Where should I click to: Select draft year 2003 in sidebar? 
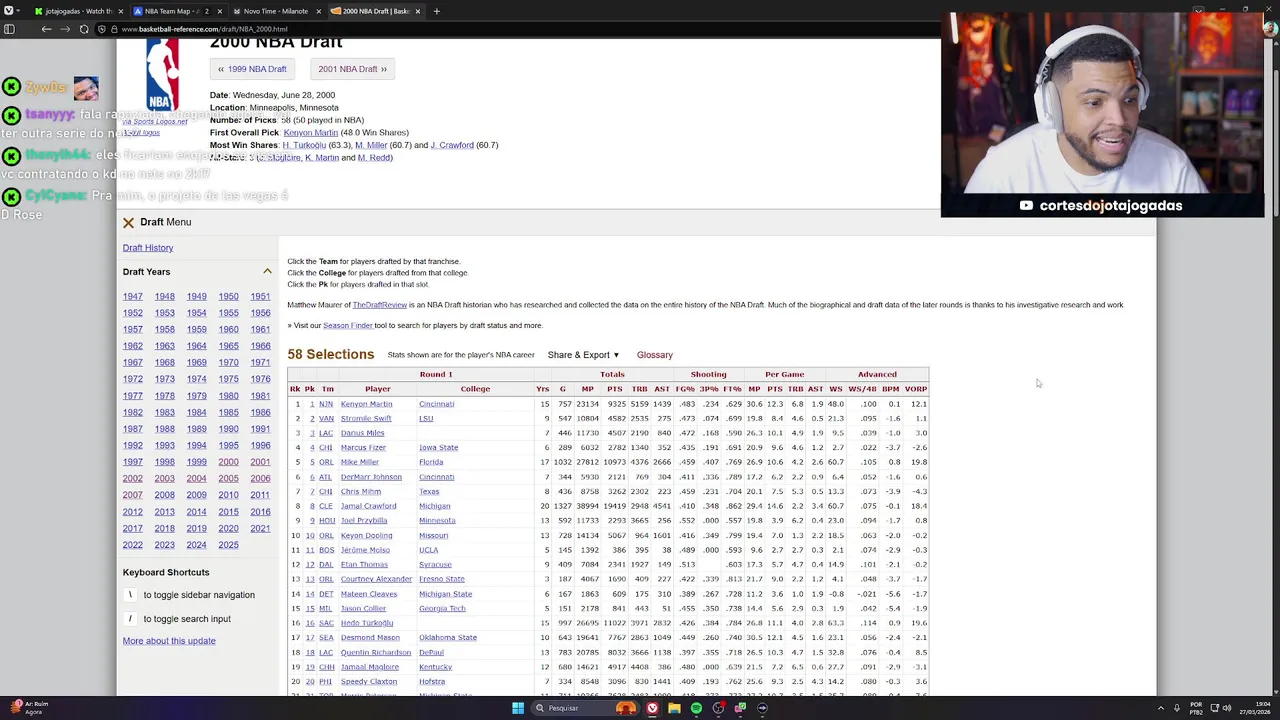(x=164, y=479)
